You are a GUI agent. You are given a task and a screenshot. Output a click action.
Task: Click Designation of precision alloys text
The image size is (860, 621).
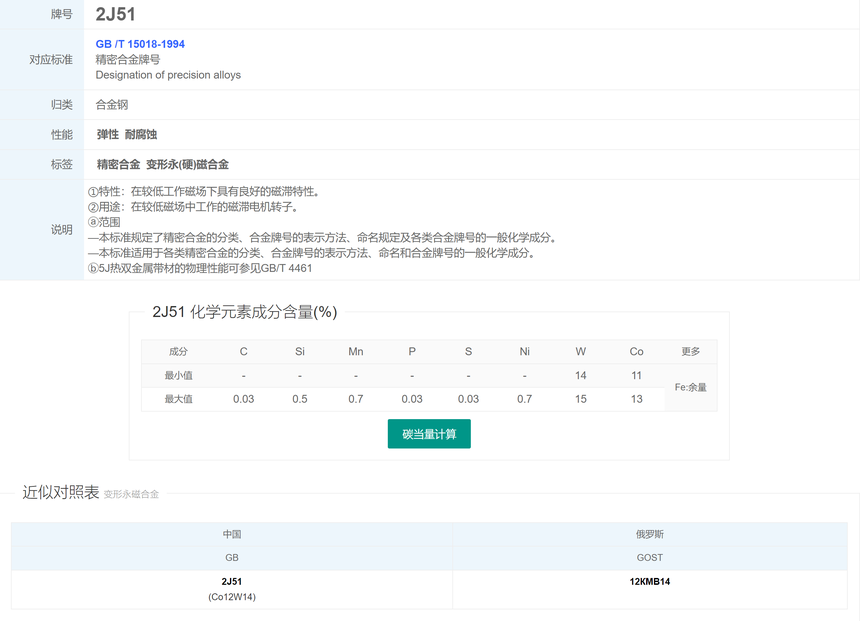(x=168, y=75)
